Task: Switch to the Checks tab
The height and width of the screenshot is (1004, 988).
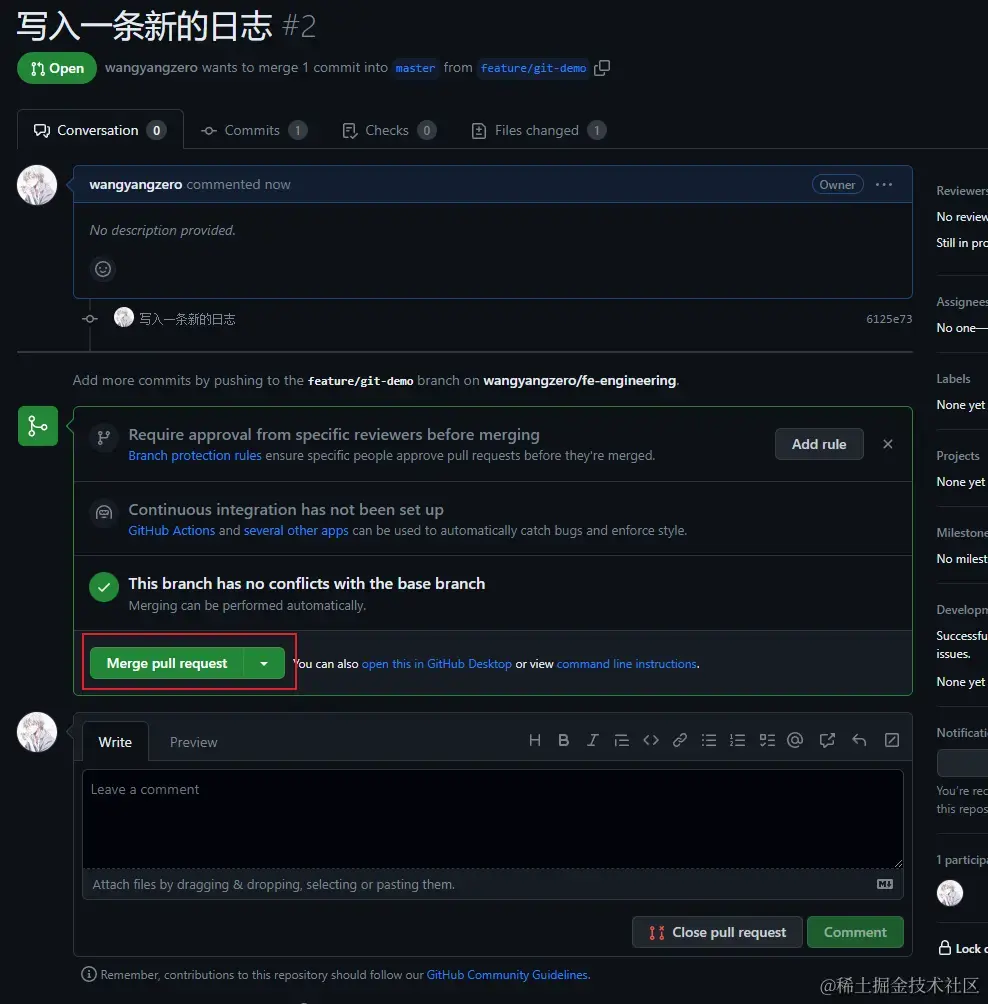Action: point(389,130)
